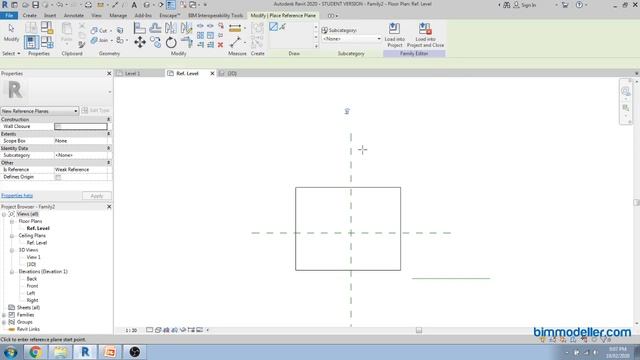This screenshot has height=360, width=640.
Task: Click the Join geometry tool
Action: click(x=99, y=40)
